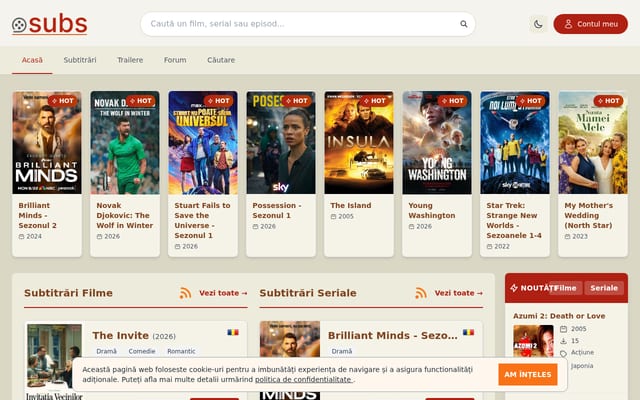
Task: Click Romanian flag icon on Brilliant Minds listing
Action: pos(468,332)
